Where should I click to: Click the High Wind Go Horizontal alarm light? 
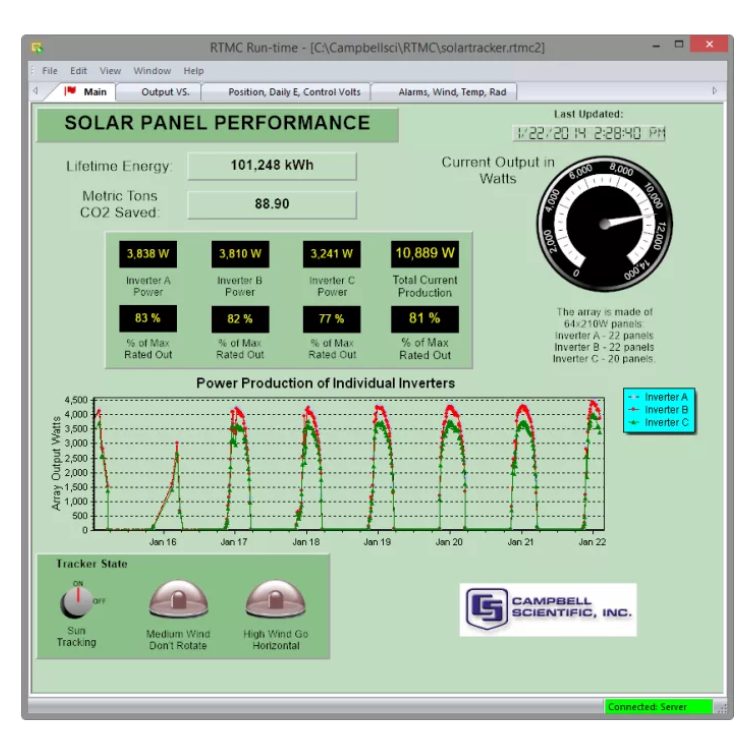pyautogui.click(x=273, y=601)
